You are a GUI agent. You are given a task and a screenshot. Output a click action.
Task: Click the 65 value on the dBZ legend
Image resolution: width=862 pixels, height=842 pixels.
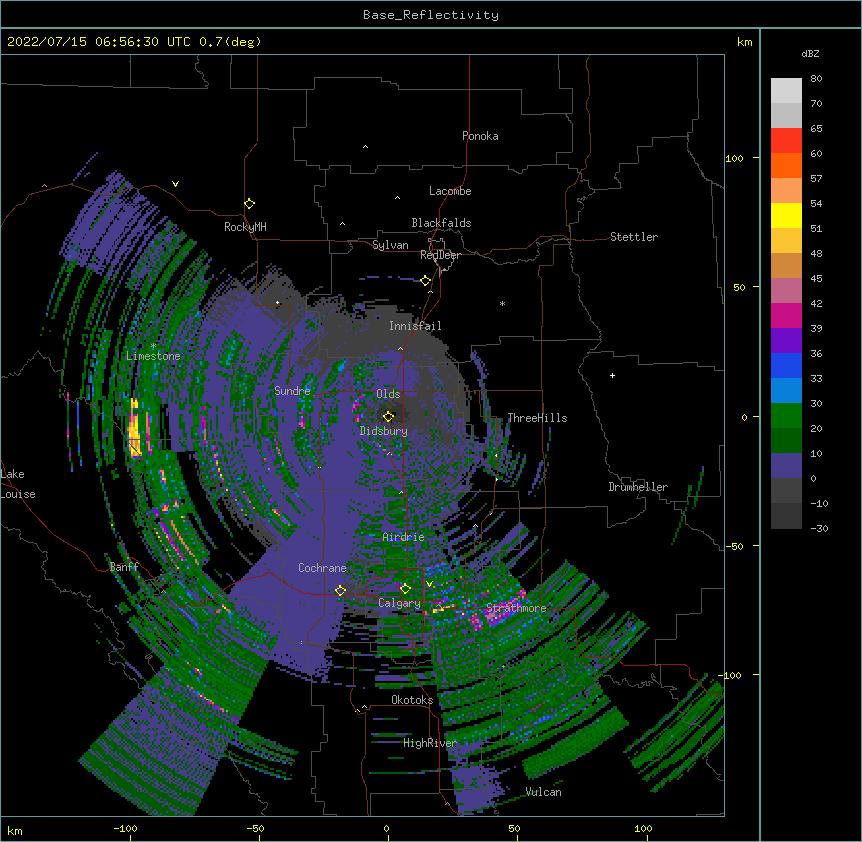coord(816,129)
